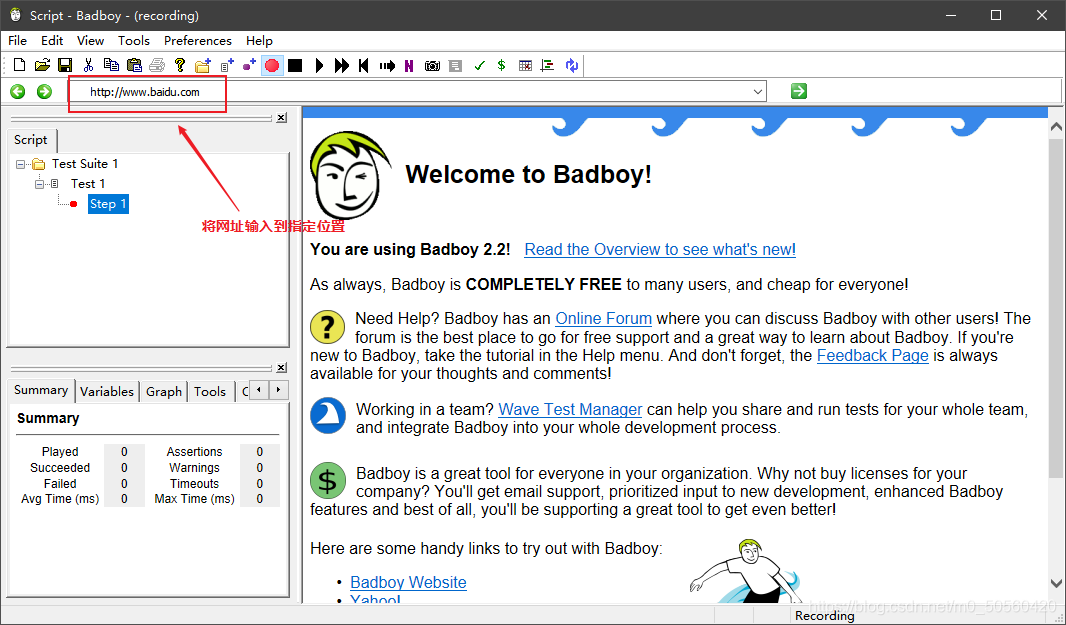Open the Feedback Page link
The image size is (1066, 625).
pos(872,355)
